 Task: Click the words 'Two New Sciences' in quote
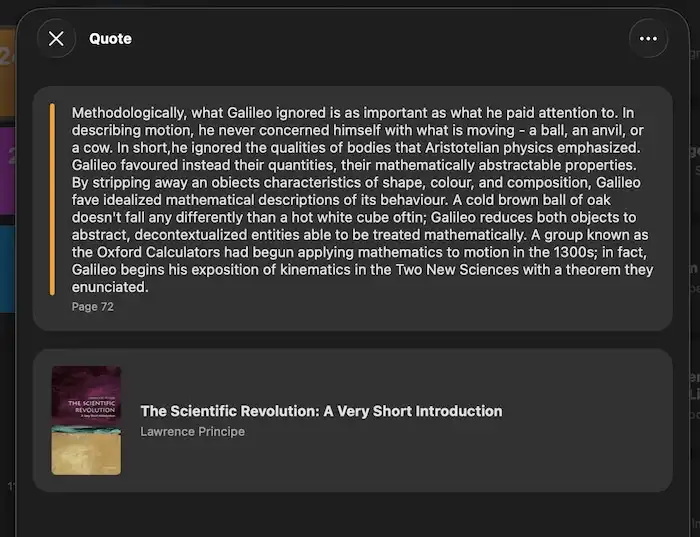pyautogui.click(x=471, y=270)
